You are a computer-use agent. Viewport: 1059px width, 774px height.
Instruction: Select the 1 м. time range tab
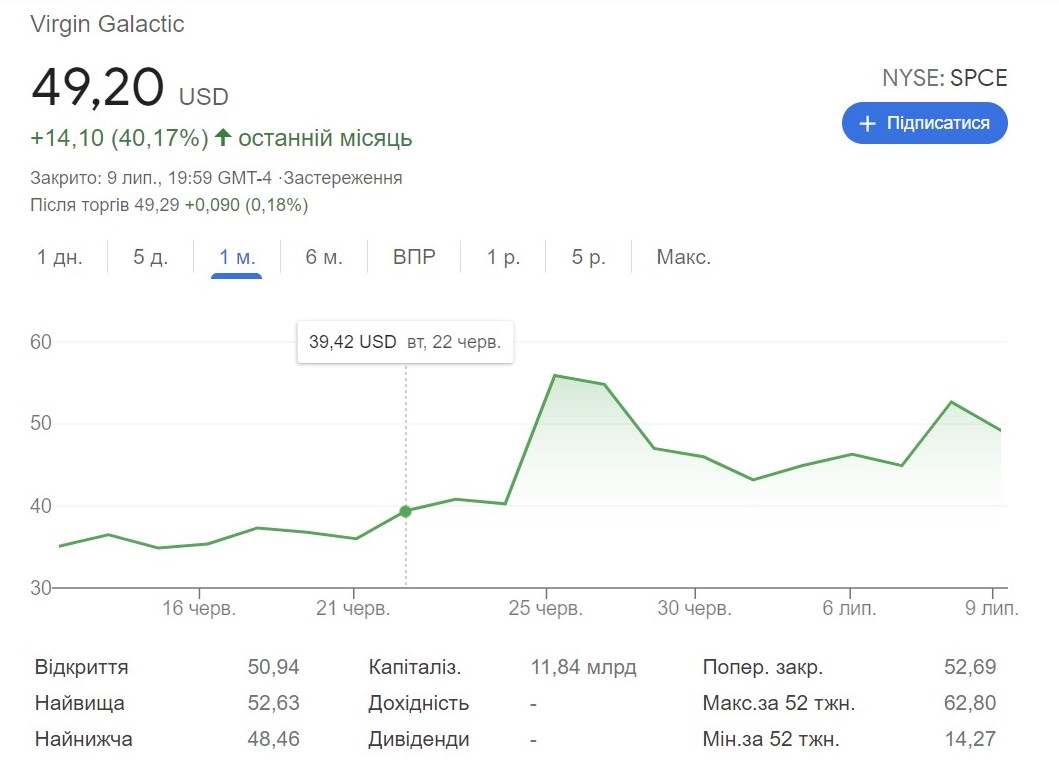click(x=236, y=257)
